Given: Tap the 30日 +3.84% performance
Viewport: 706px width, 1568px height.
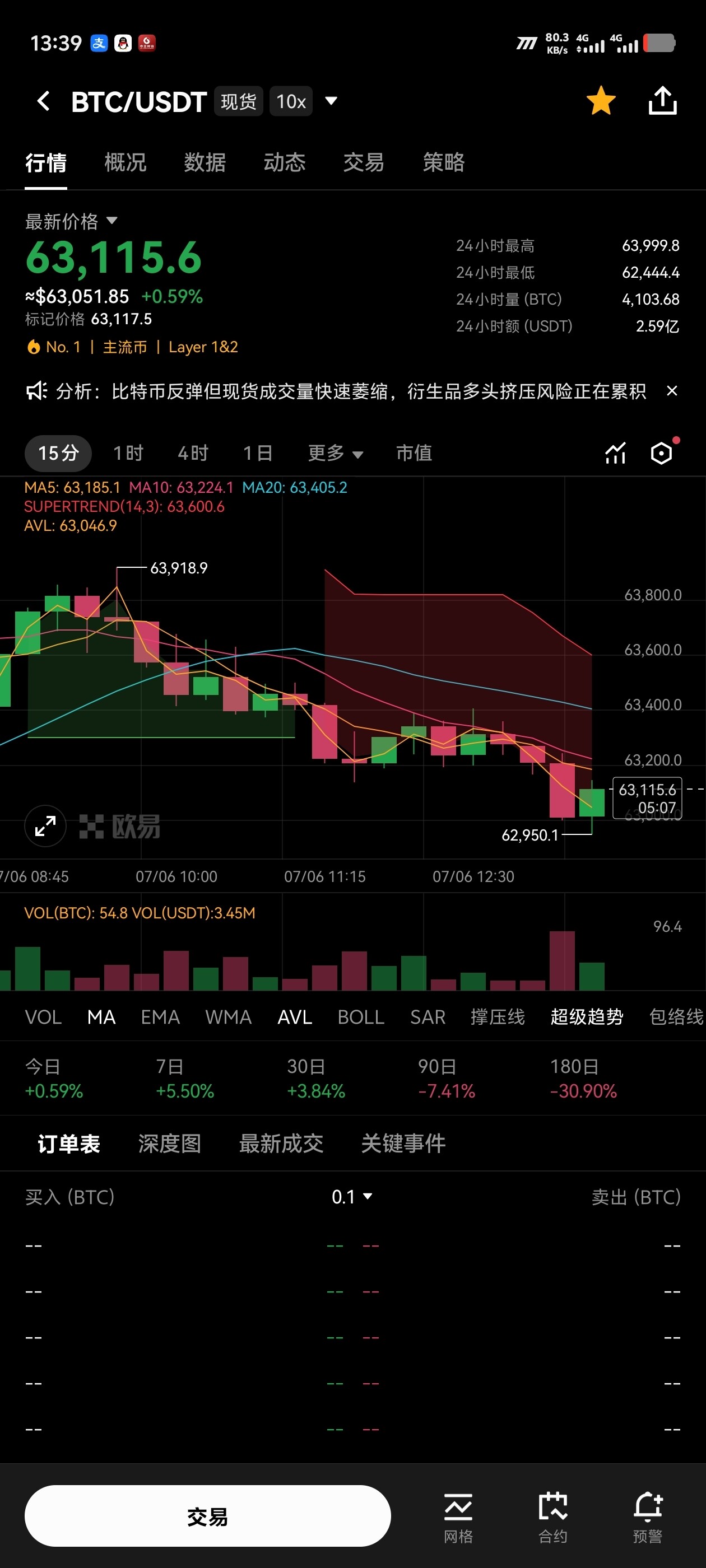Looking at the screenshot, I should [x=315, y=1079].
